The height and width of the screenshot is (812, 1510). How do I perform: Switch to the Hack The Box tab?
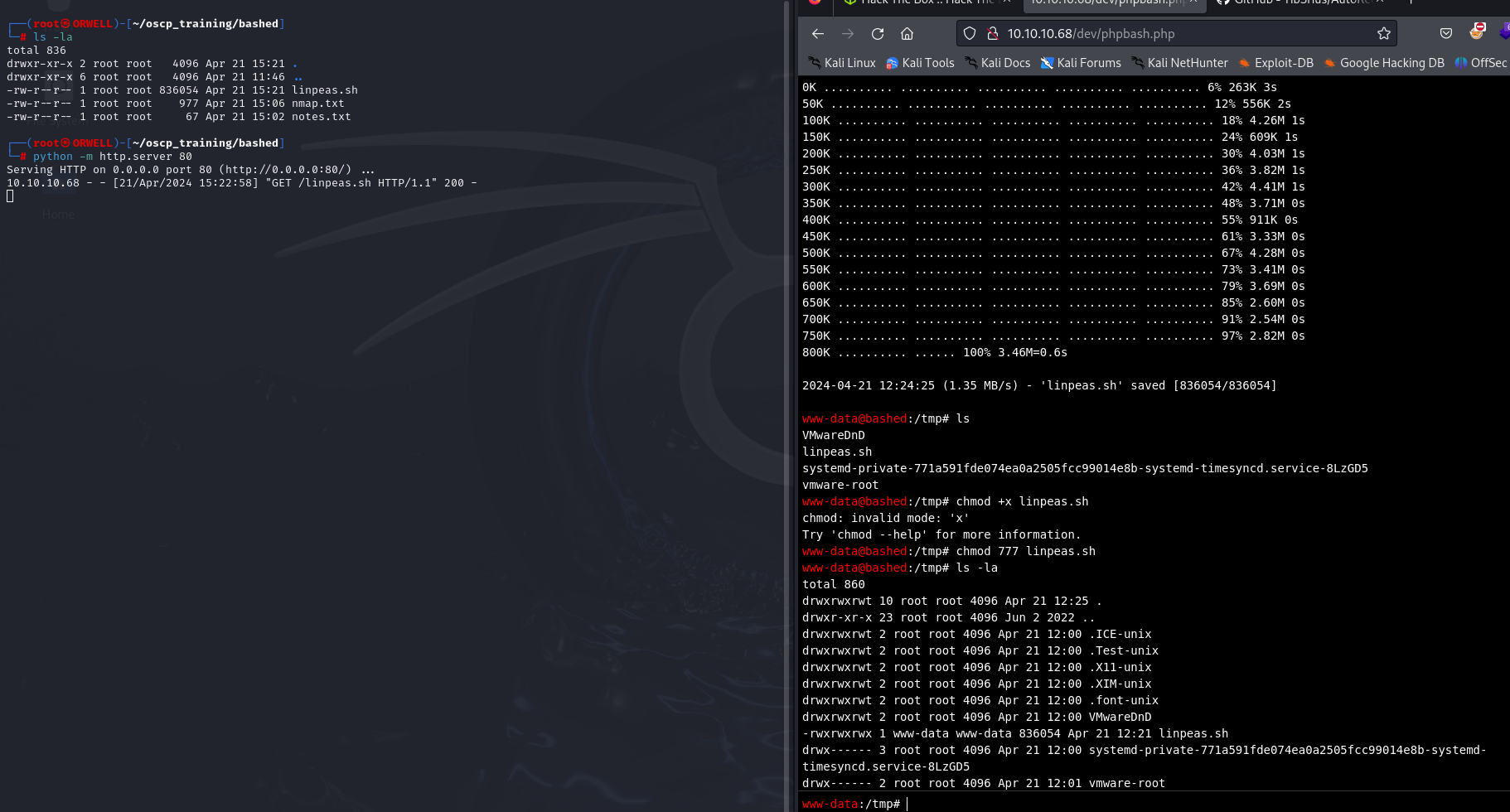tap(920, 2)
